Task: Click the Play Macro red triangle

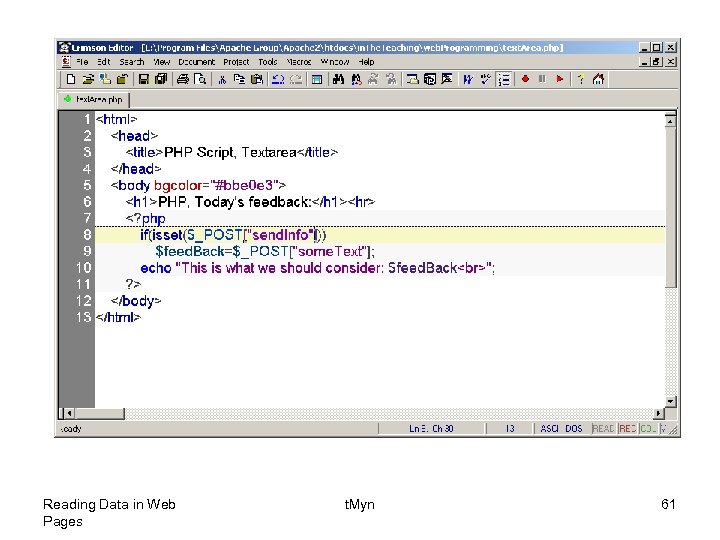Action: click(x=559, y=79)
